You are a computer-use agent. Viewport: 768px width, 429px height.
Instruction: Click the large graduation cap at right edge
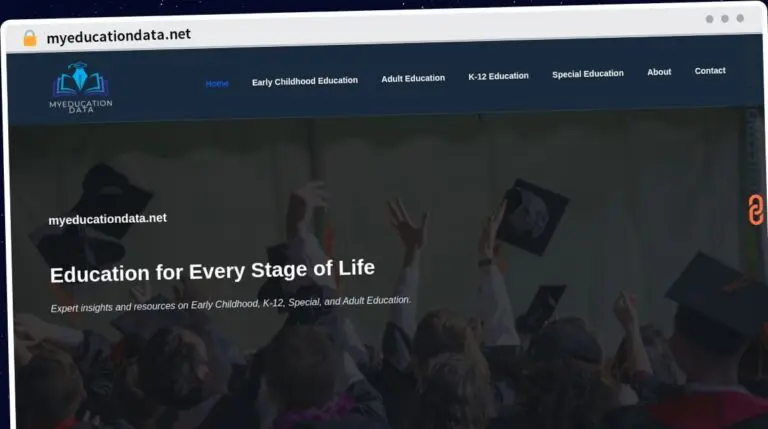pos(716,295)
